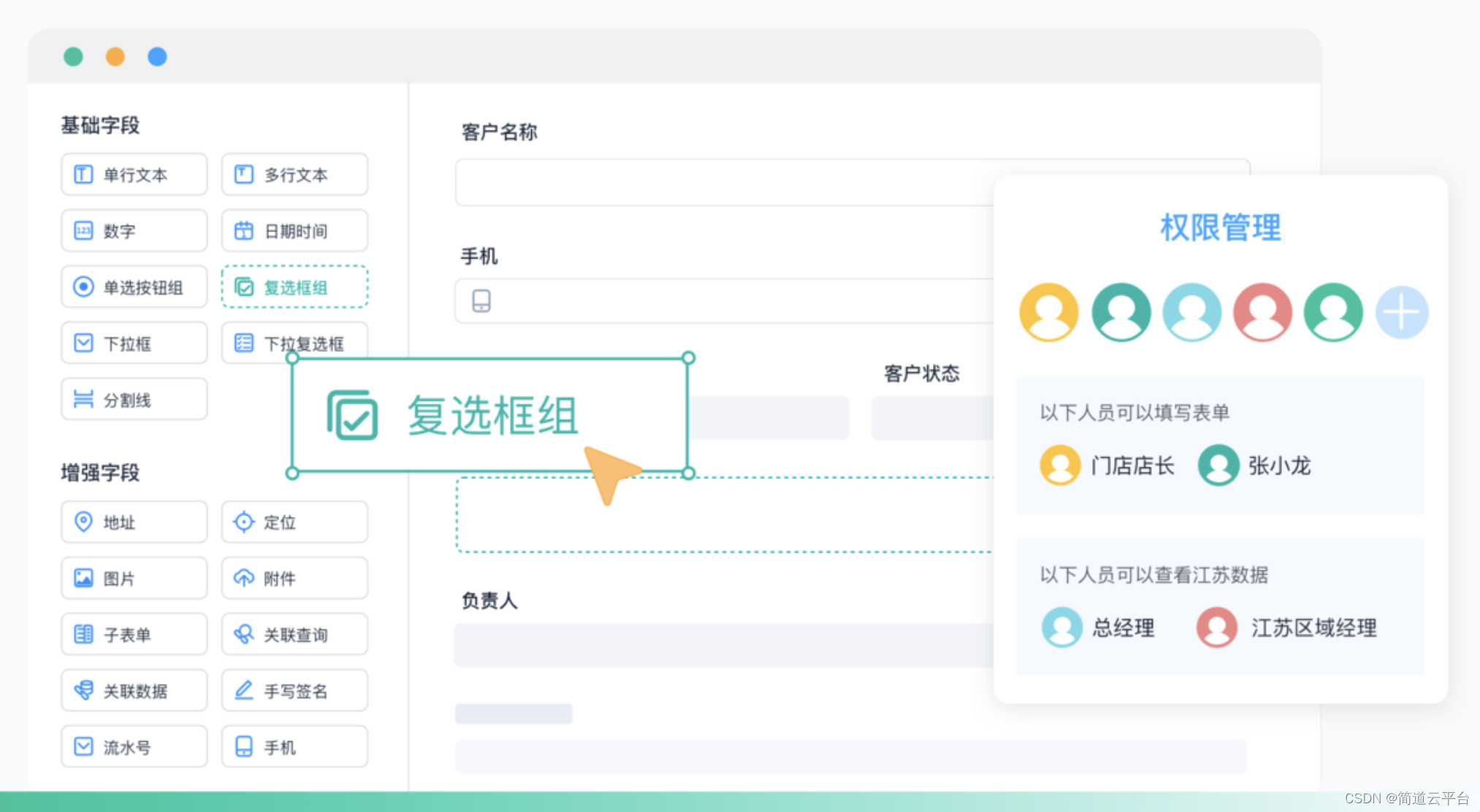Select the 单选按钮组 radio field
Screen dimensions: 1480x812
tap(134, 287)
